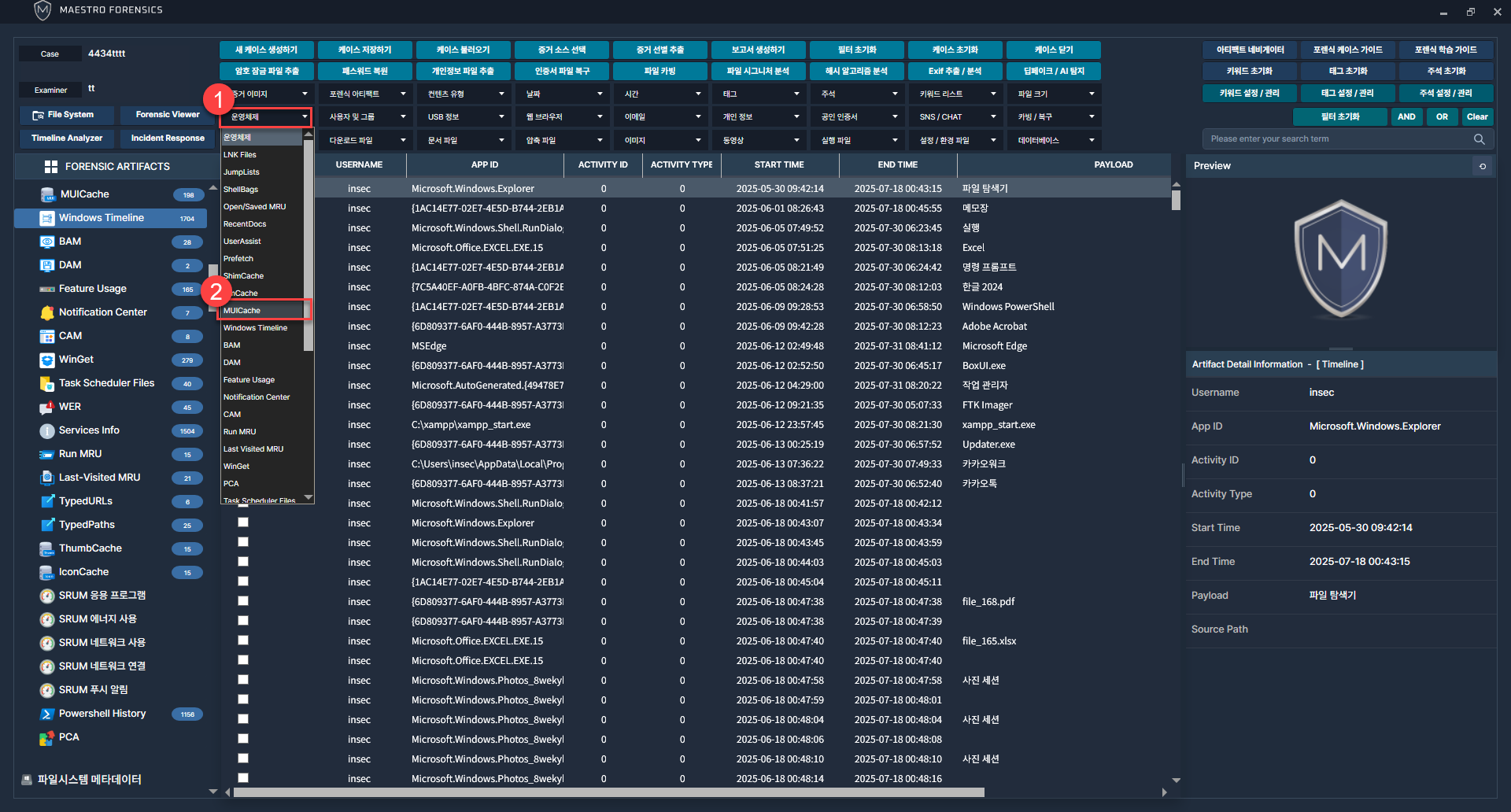The image size is (1511, 812).
Task: Click the WER icon in the sidebar
Action: pyautogui.click(x=47, y=407)
